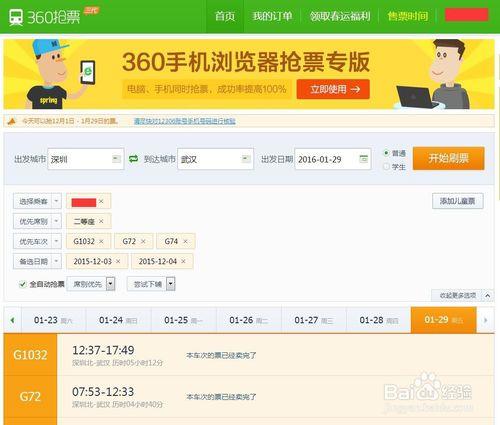Go to next dates arrow

[485, 320]
